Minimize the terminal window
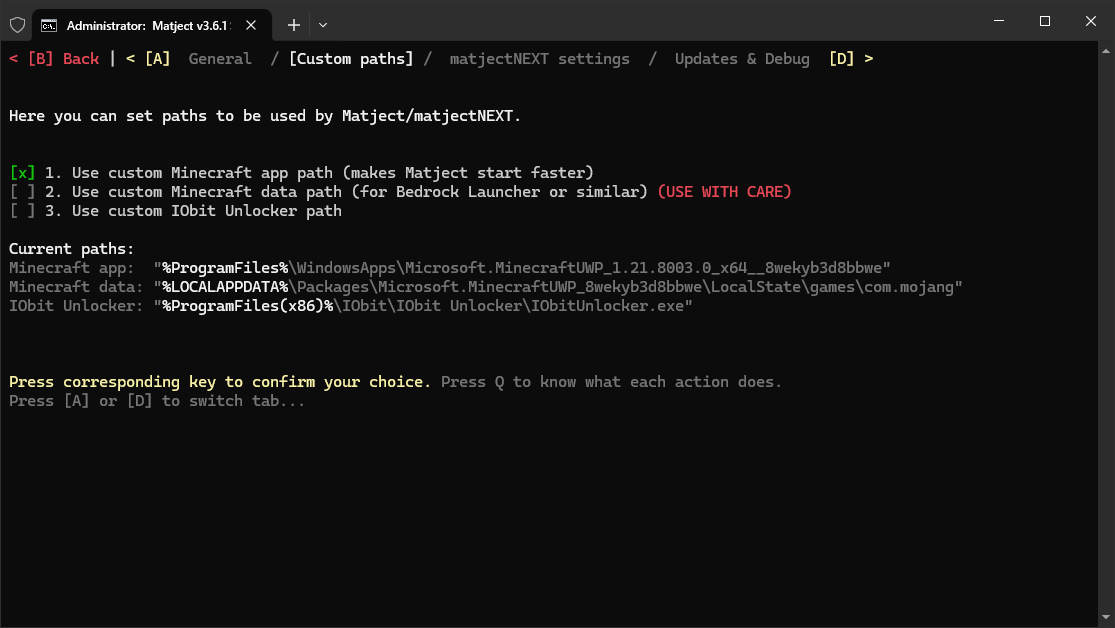Image resolution: width=1115 pixels, height=628 pixels. click(999, 21)
